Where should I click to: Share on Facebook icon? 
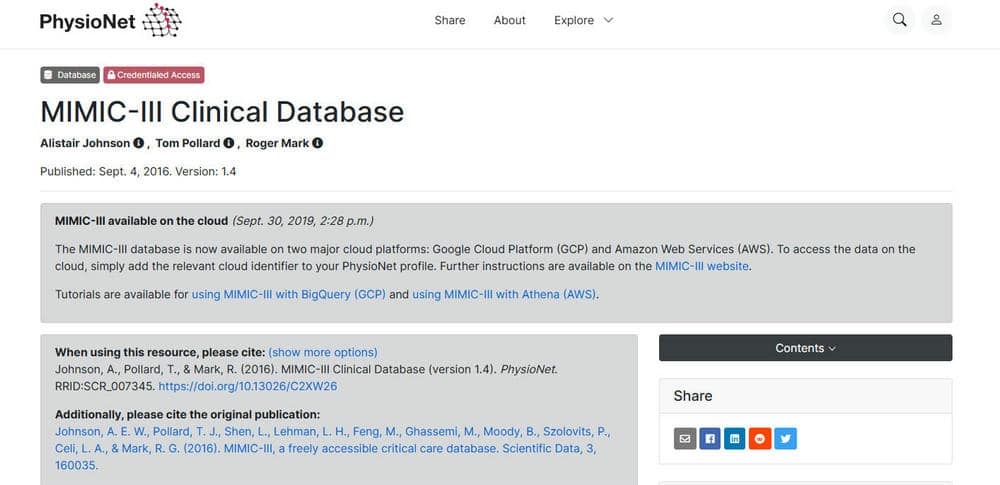(x=710, y=438)
